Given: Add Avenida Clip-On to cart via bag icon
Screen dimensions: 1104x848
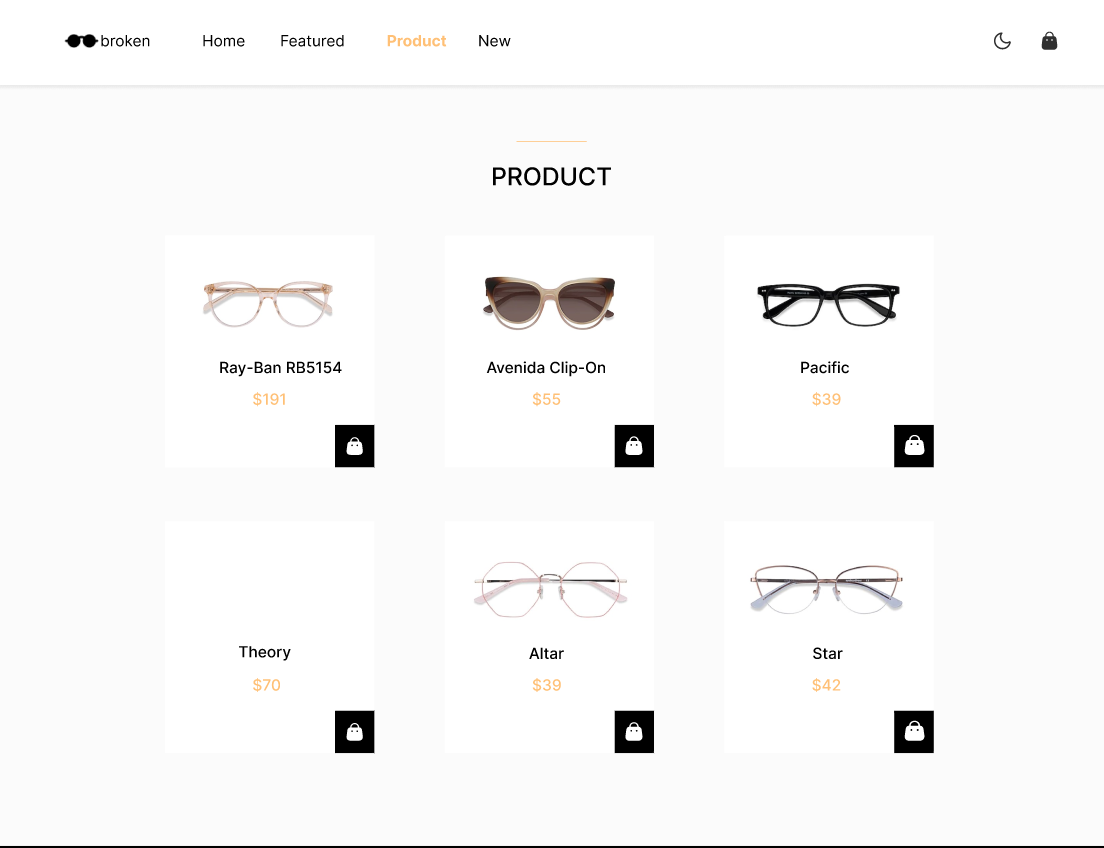Looking at the screenshot, I should [634, 446].
